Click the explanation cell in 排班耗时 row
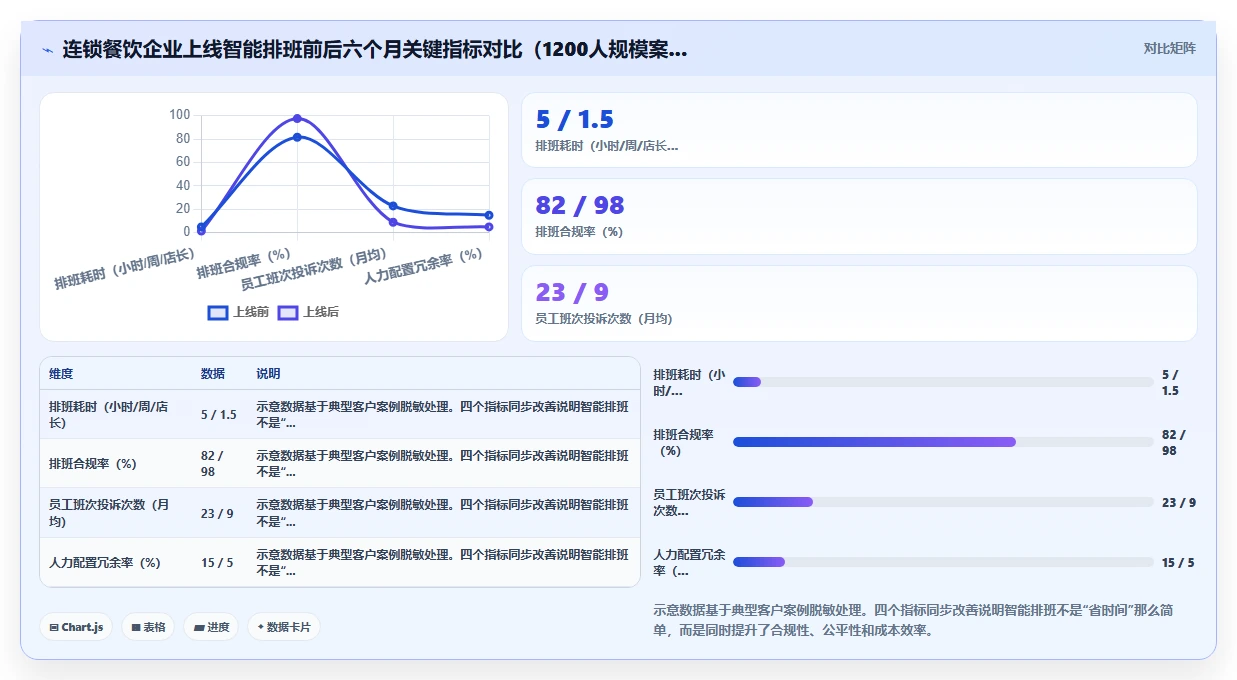1237x680 pixels. (442, 414)
